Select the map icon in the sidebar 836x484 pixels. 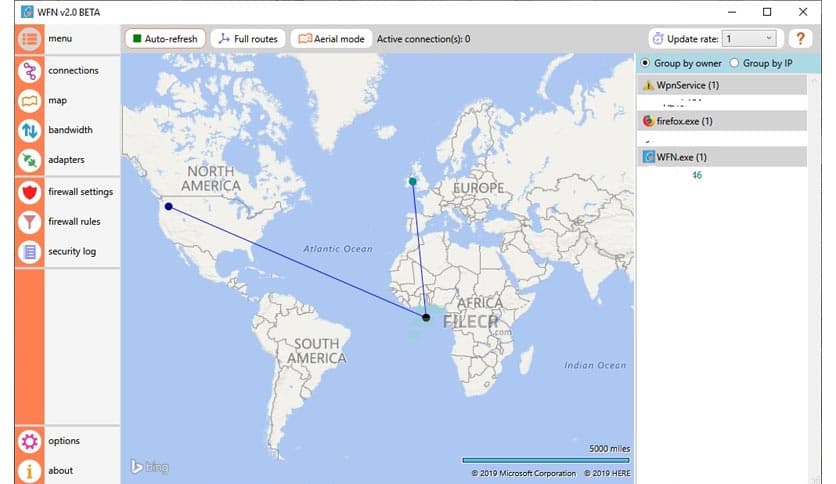point(29,101)
